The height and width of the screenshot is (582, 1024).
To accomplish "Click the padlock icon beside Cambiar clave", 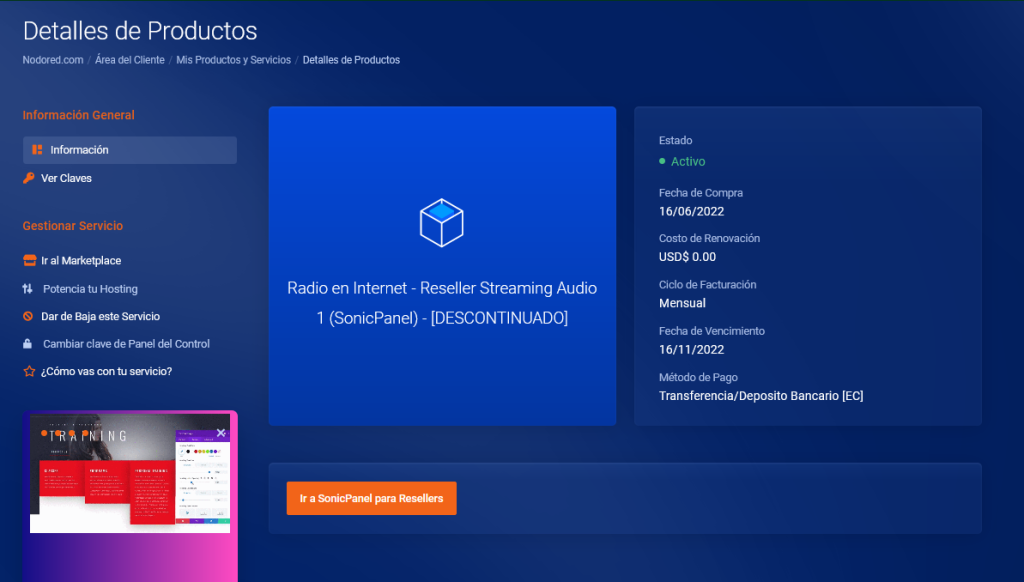I will click(x=29, y=344).
